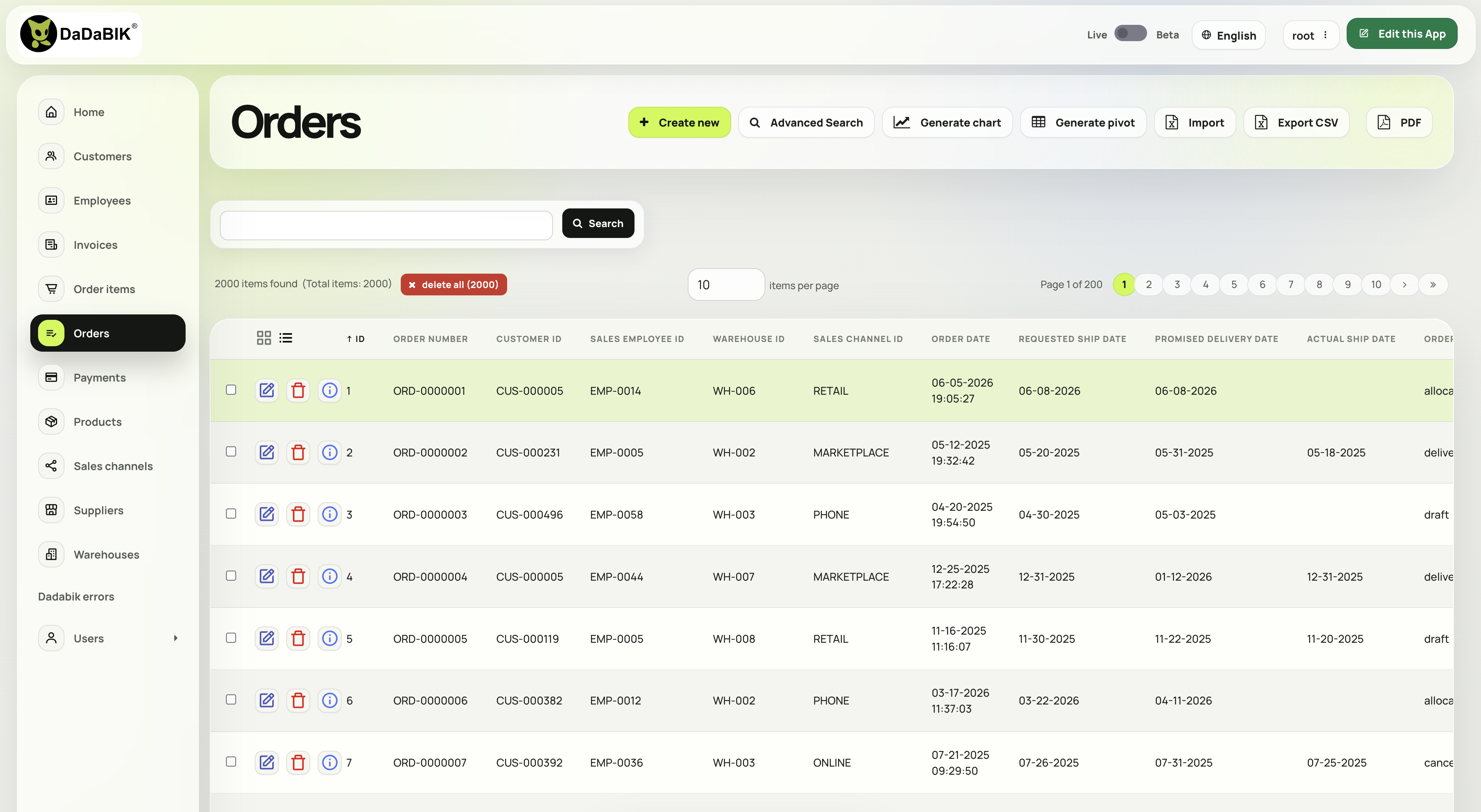The height and width of the screenshot is (812, 1481).
Task: Delete order ORD-0000007 with trash icon
Action: point(298,762)
